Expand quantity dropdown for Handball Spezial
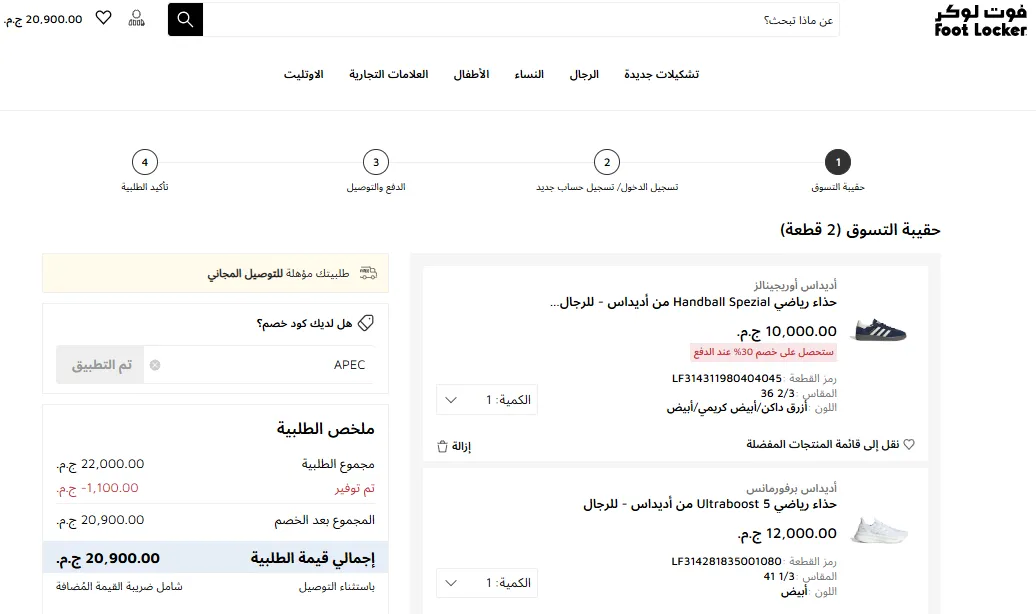Viewport: 1036px width, 614px height. (x=487, y=400)
